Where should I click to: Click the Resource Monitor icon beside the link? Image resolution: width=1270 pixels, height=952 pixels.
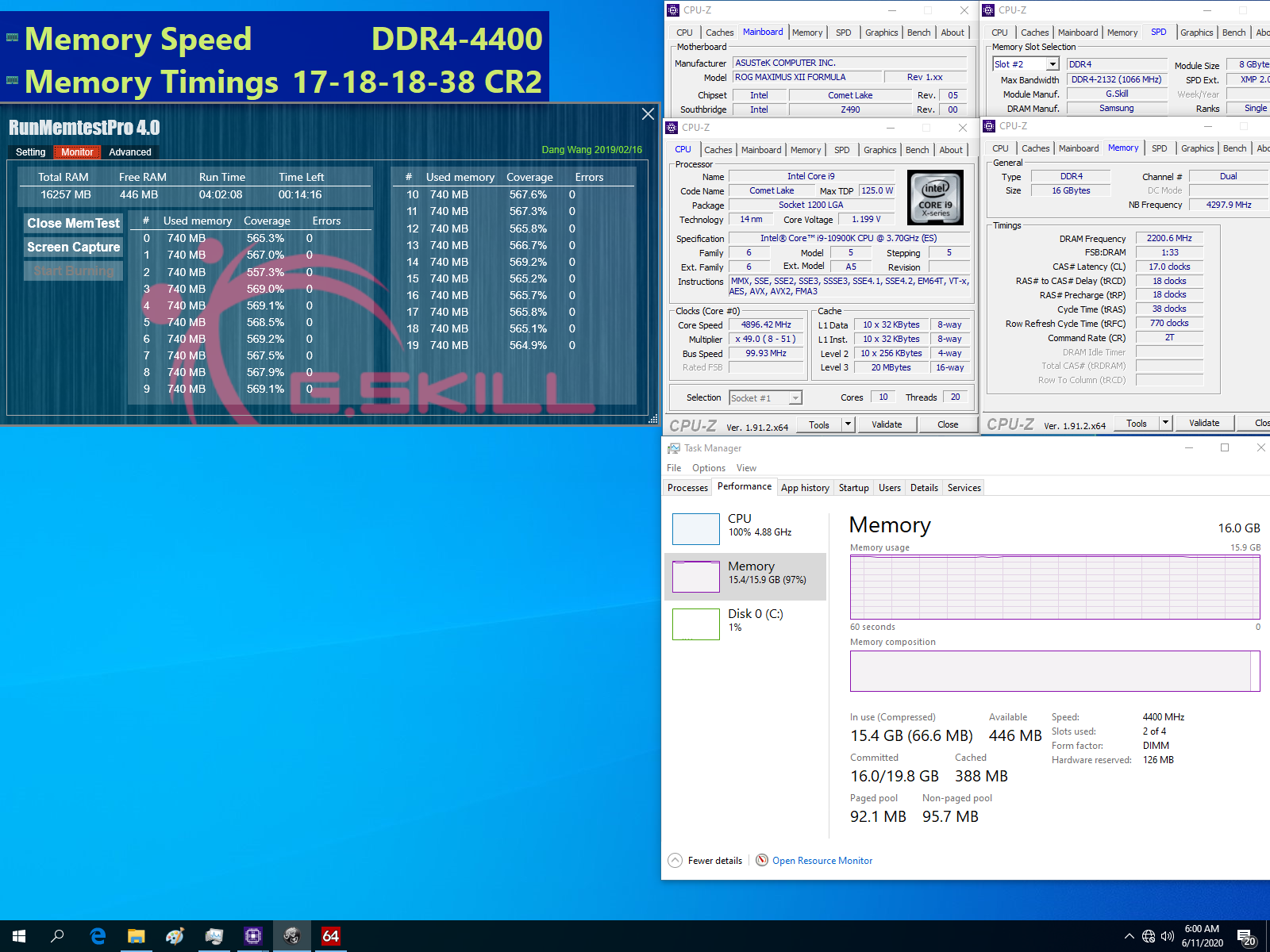pyautogui.click(x=761, y=860)
